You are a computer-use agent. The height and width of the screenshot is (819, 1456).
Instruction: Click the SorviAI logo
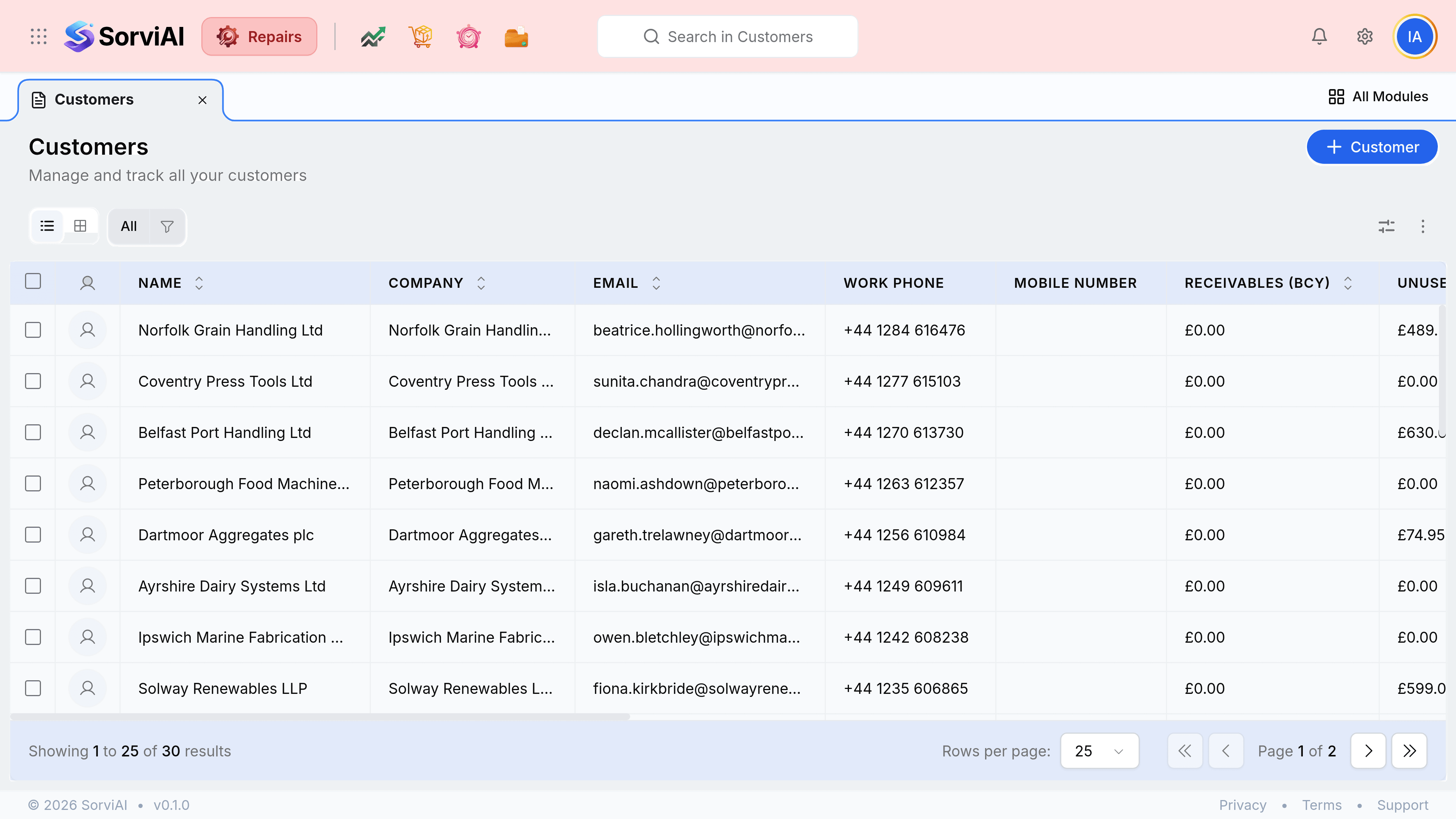tap(124, 37)
